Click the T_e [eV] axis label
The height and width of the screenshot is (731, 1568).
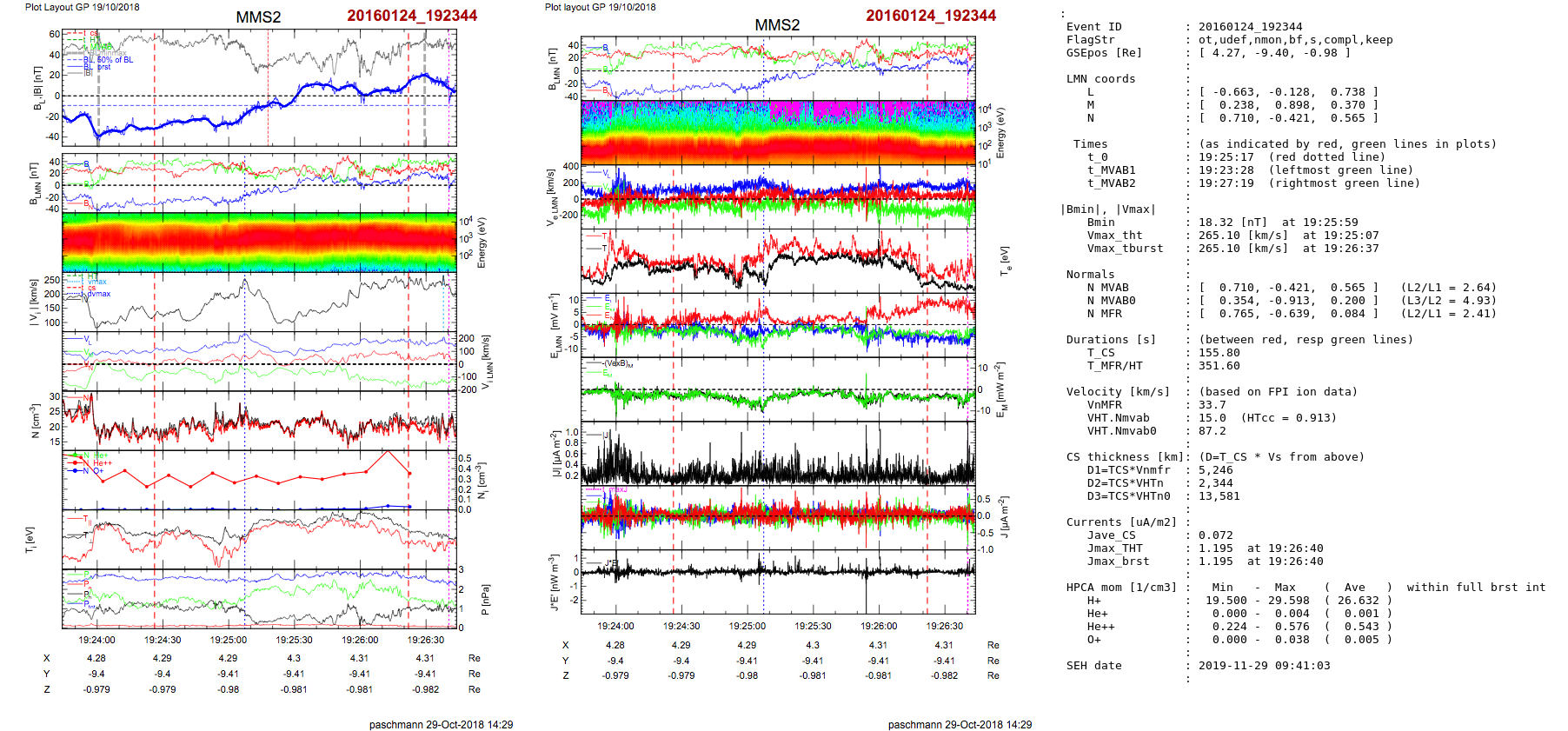[x=1005, y=260]
